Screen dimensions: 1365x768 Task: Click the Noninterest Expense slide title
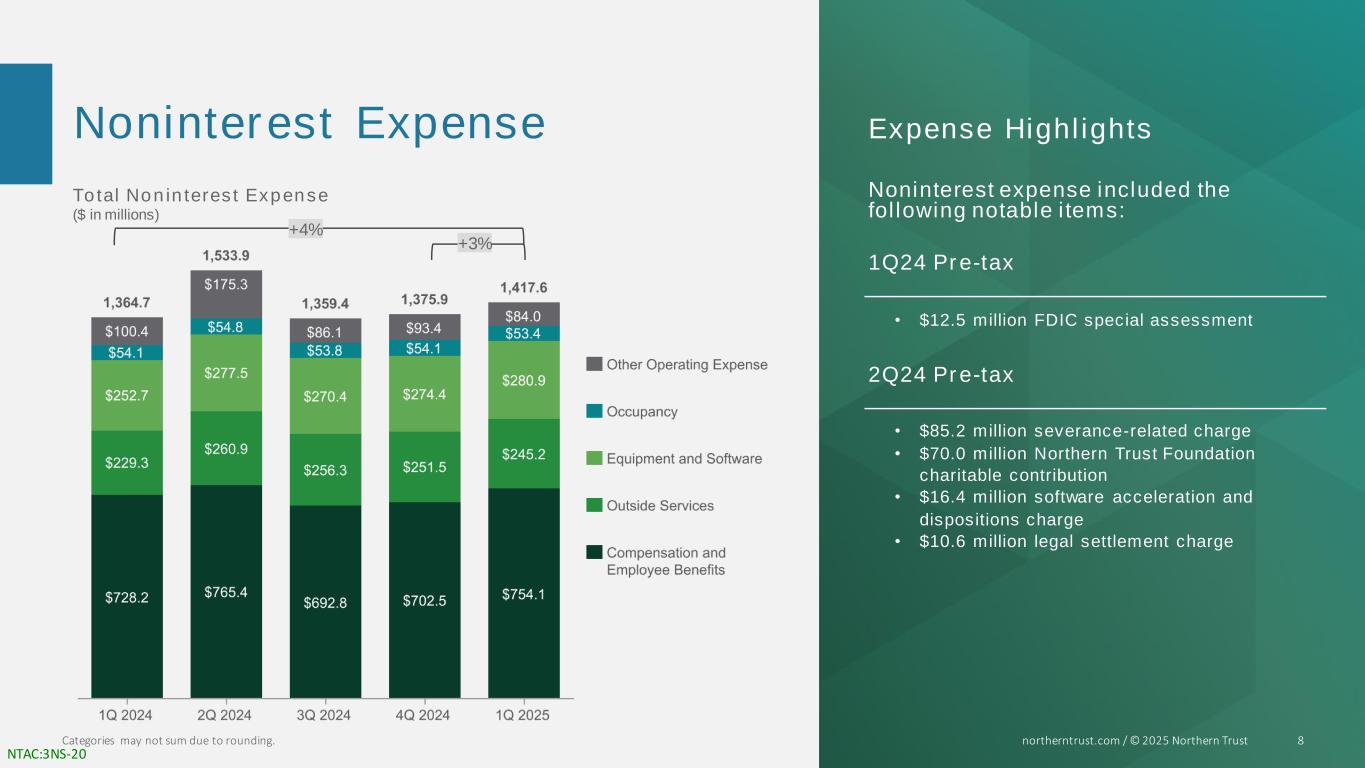[310, 123]
